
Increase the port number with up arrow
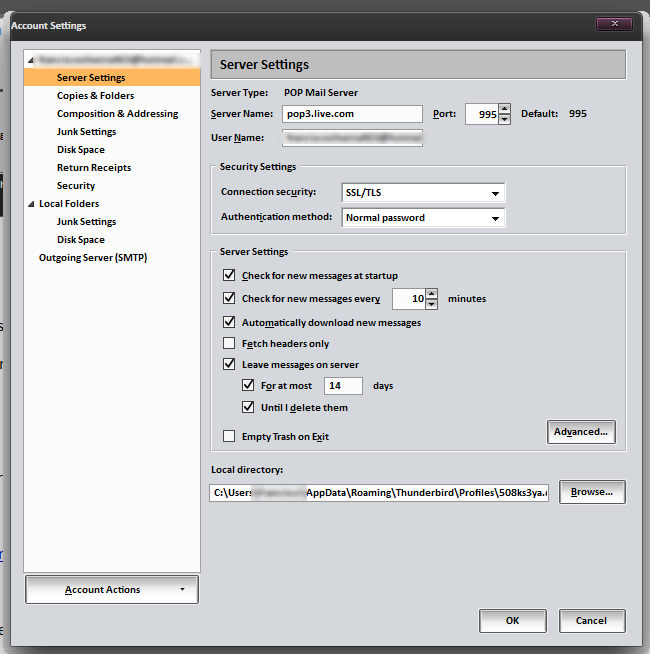pos(505,109)
